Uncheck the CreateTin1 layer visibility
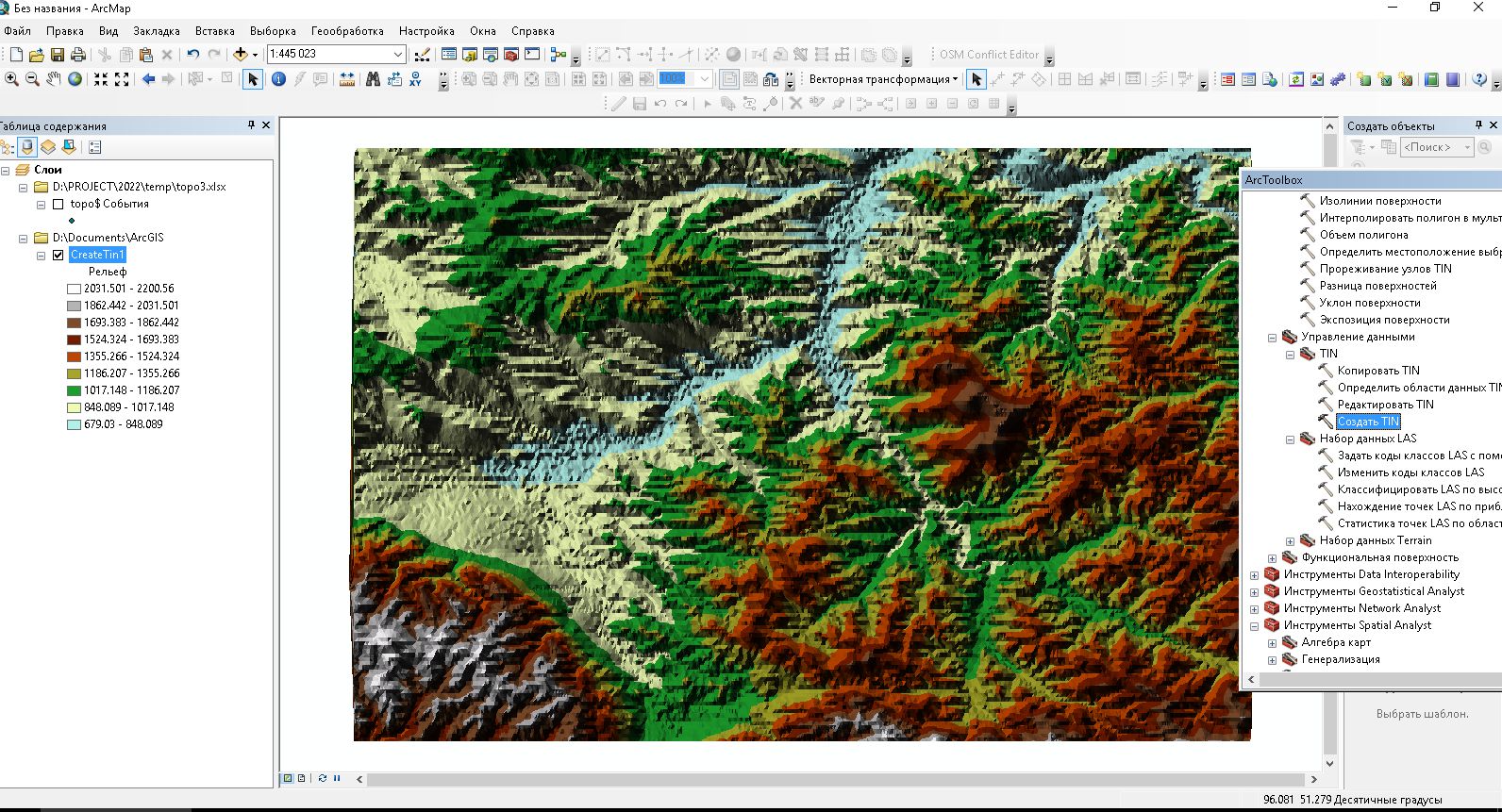 (58, 255)
